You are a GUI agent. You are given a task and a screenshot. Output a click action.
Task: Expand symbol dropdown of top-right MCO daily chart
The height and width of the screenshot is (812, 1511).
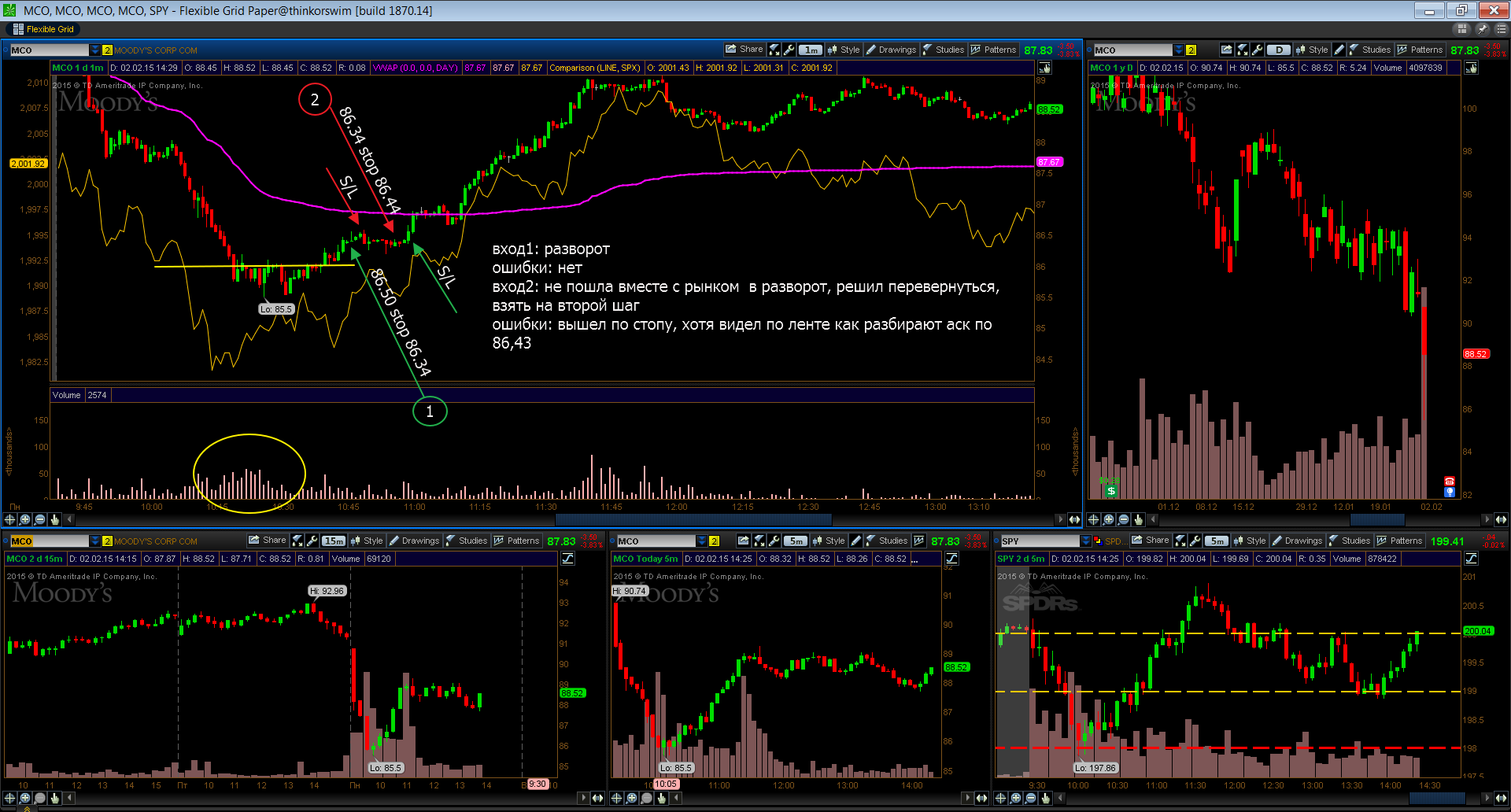(1178, 50)
